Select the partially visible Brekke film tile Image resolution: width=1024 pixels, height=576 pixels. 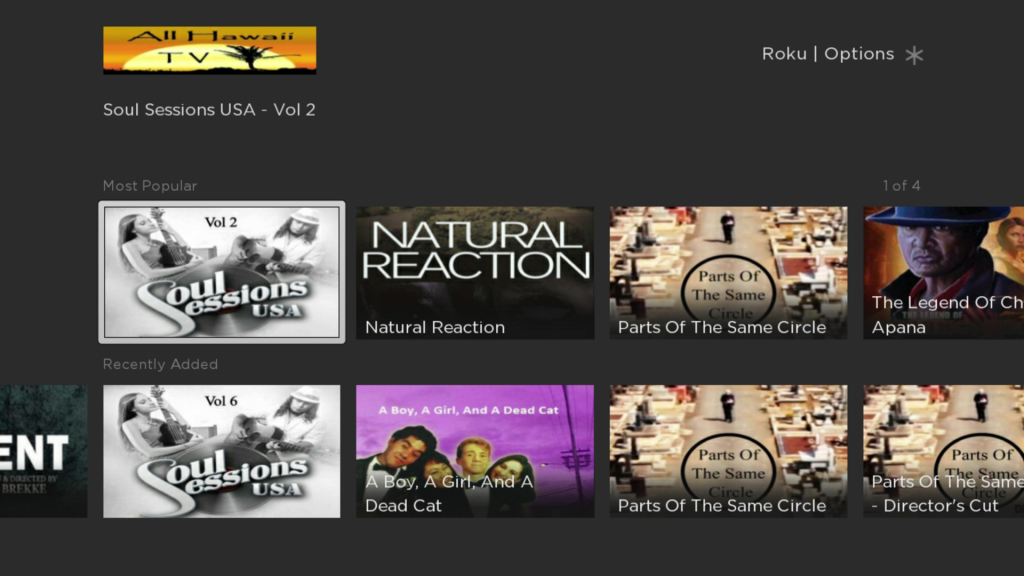pos(44,451)
